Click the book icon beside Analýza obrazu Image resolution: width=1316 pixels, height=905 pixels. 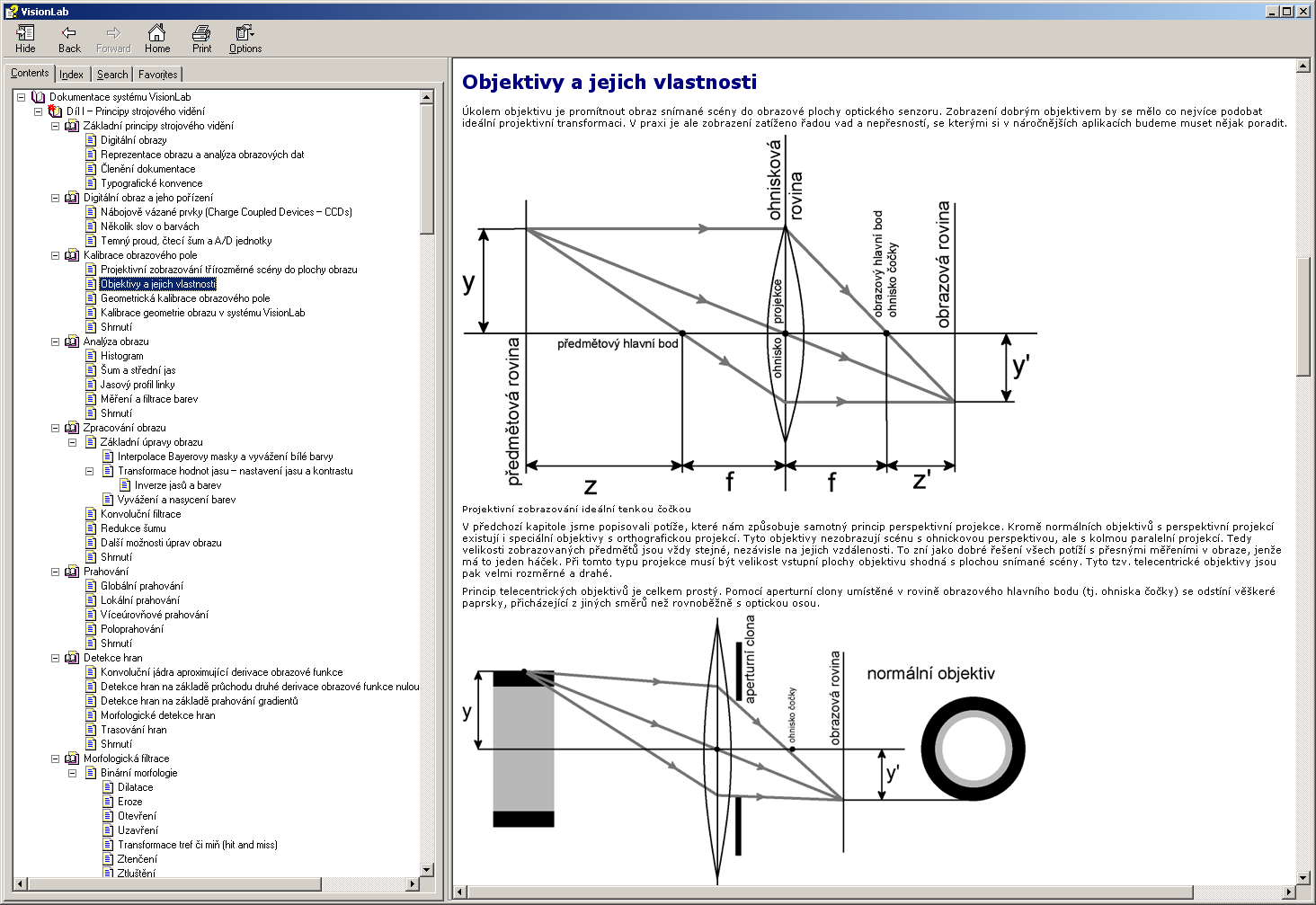coord(72,342)
